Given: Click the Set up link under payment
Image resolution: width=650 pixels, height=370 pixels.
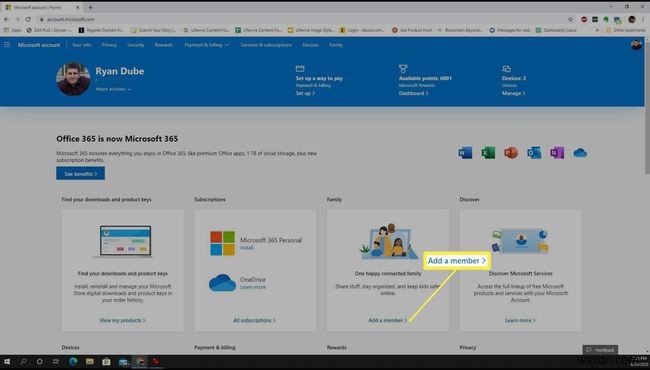Looking at the screenshot, I should click(x=305, y=93).
